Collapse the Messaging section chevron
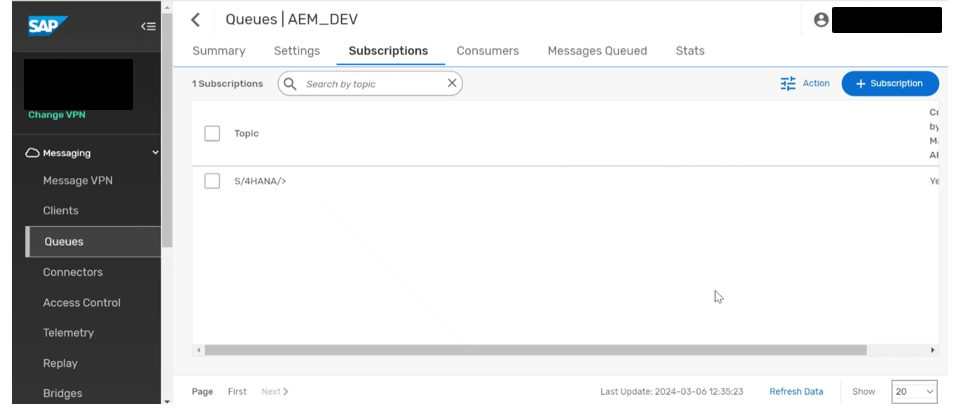 coord(155,152)
